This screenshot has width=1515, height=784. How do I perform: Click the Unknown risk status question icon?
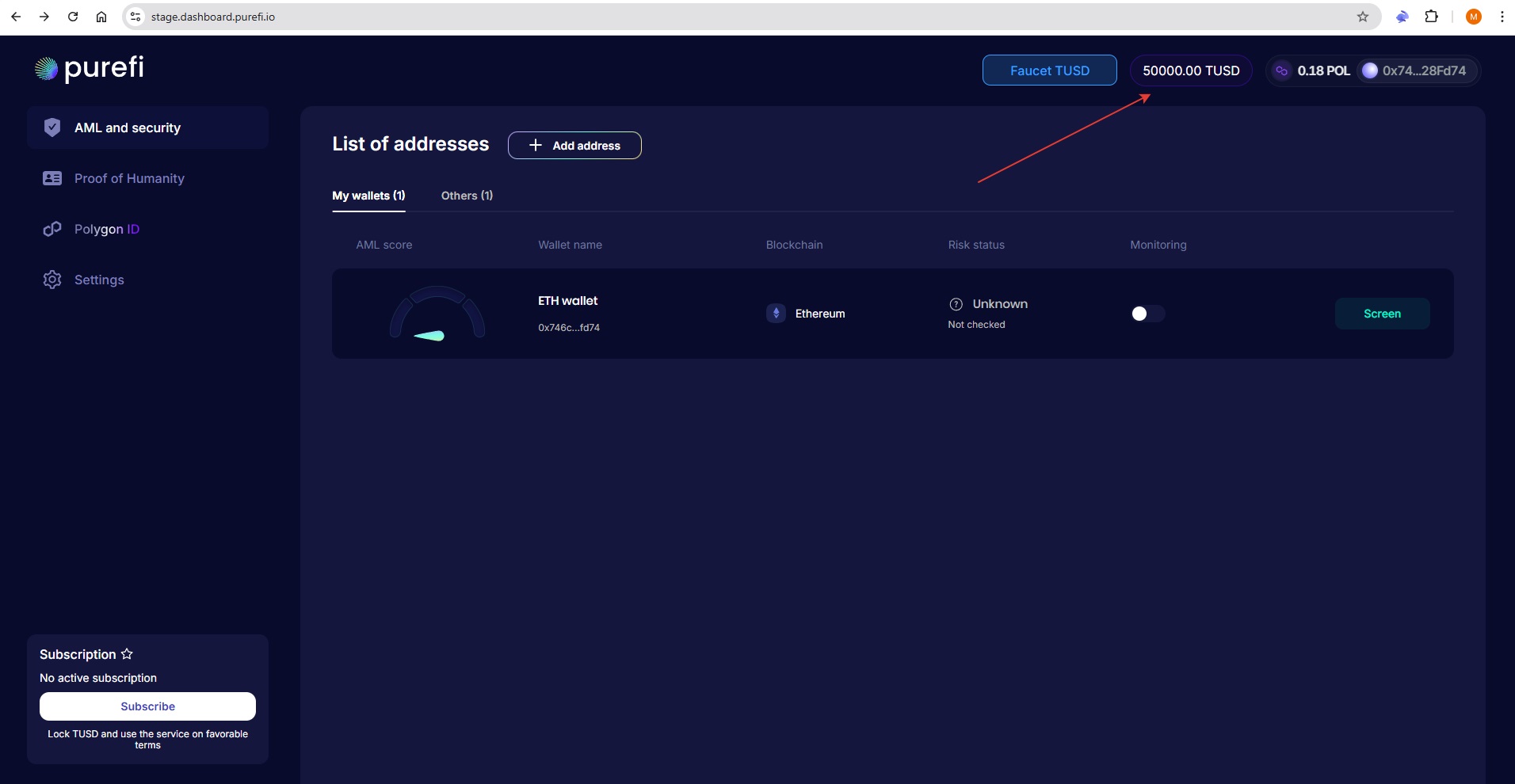[x=956, y=304]
